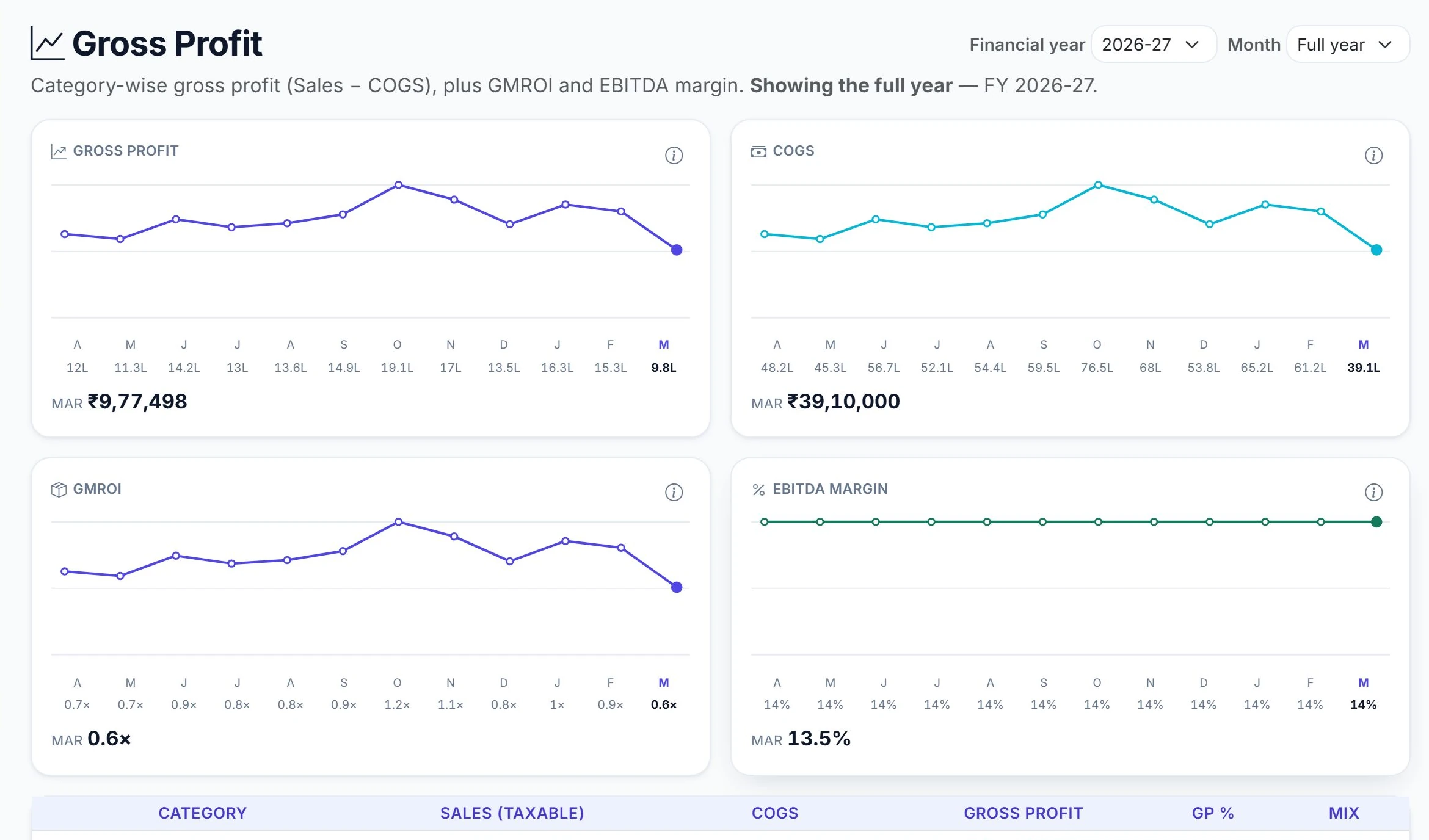The height and width of the screenshot is (840, 1429).
Task: Click the ₹39,10,000 March COGS total
Action: (844, 401)
